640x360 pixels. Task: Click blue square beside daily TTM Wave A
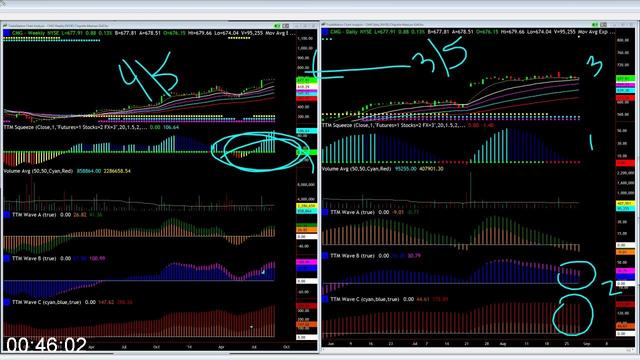325,212
